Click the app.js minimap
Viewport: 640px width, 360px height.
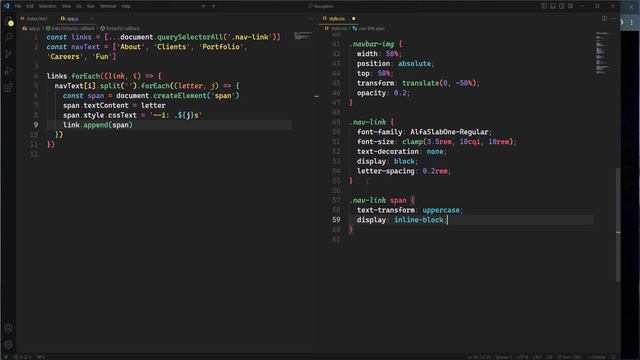tap(302, 36)
